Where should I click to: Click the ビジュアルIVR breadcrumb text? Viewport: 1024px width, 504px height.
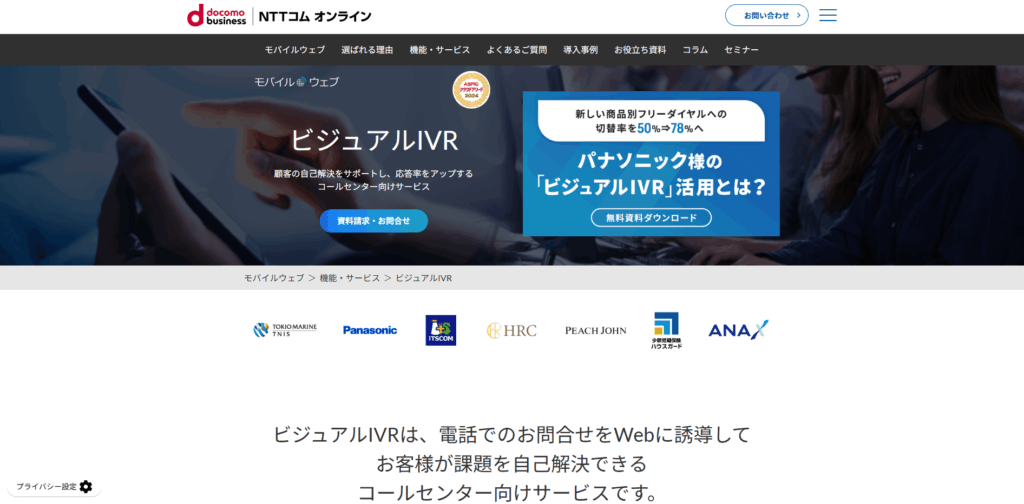pyautogui.click(x=423, y=278)
